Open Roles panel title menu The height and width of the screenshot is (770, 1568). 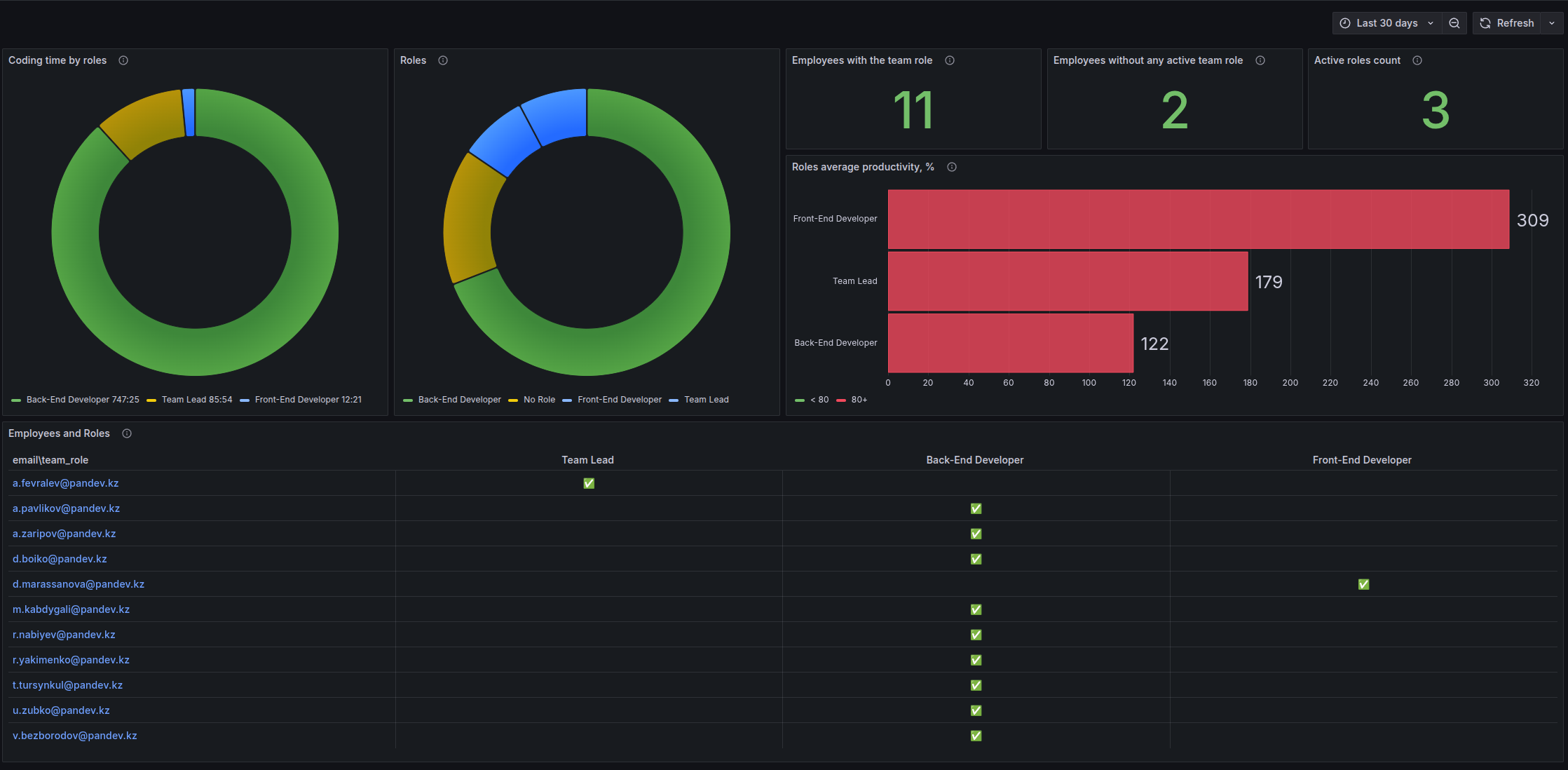pos(413,60)
